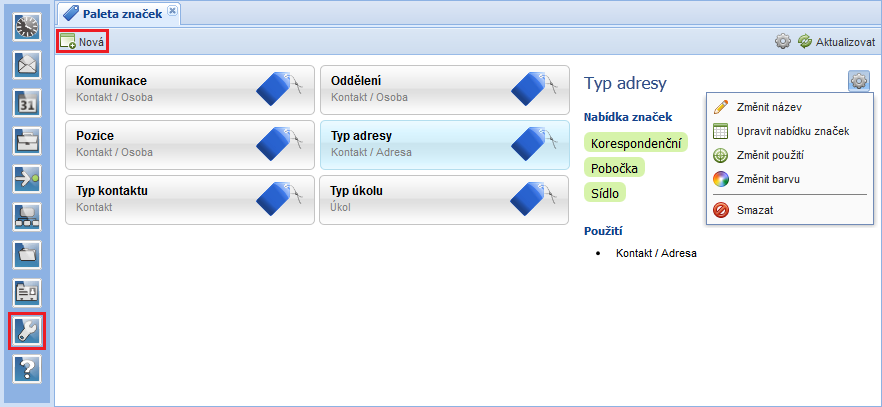882x407 pixels.
Task: Close the Paleta značek tab
Action: [x=172, y=11]
